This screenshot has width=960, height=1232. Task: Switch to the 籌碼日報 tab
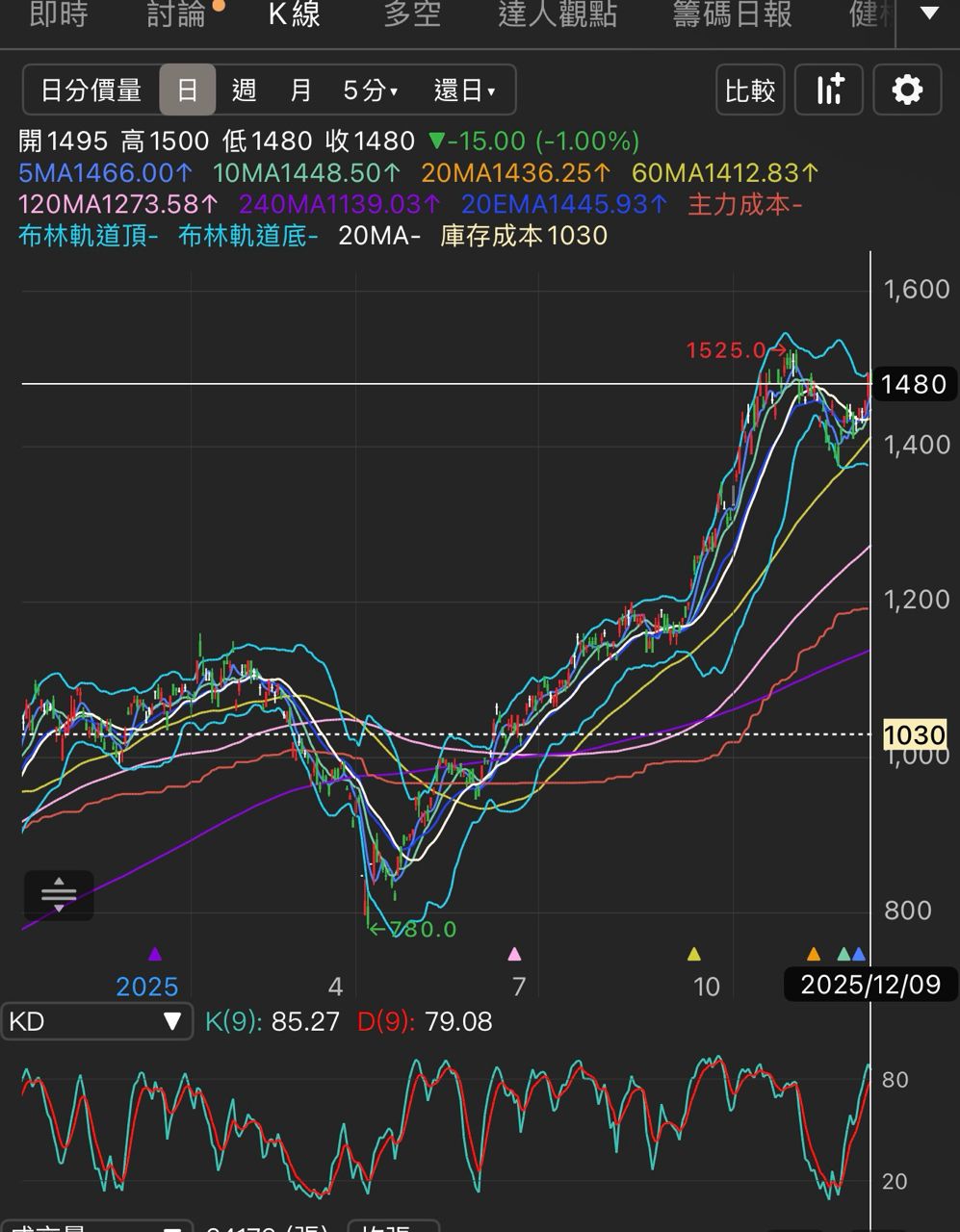(732, 14)
